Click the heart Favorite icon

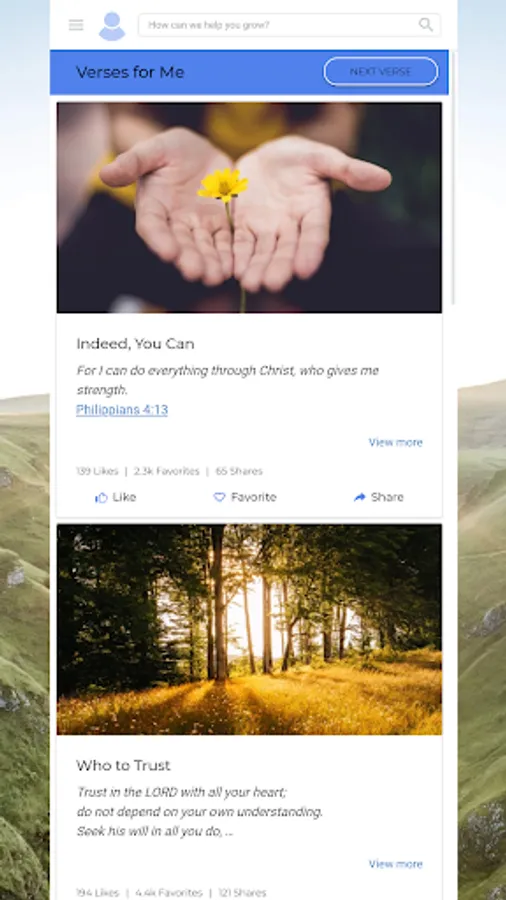click(x=219, y=497)
